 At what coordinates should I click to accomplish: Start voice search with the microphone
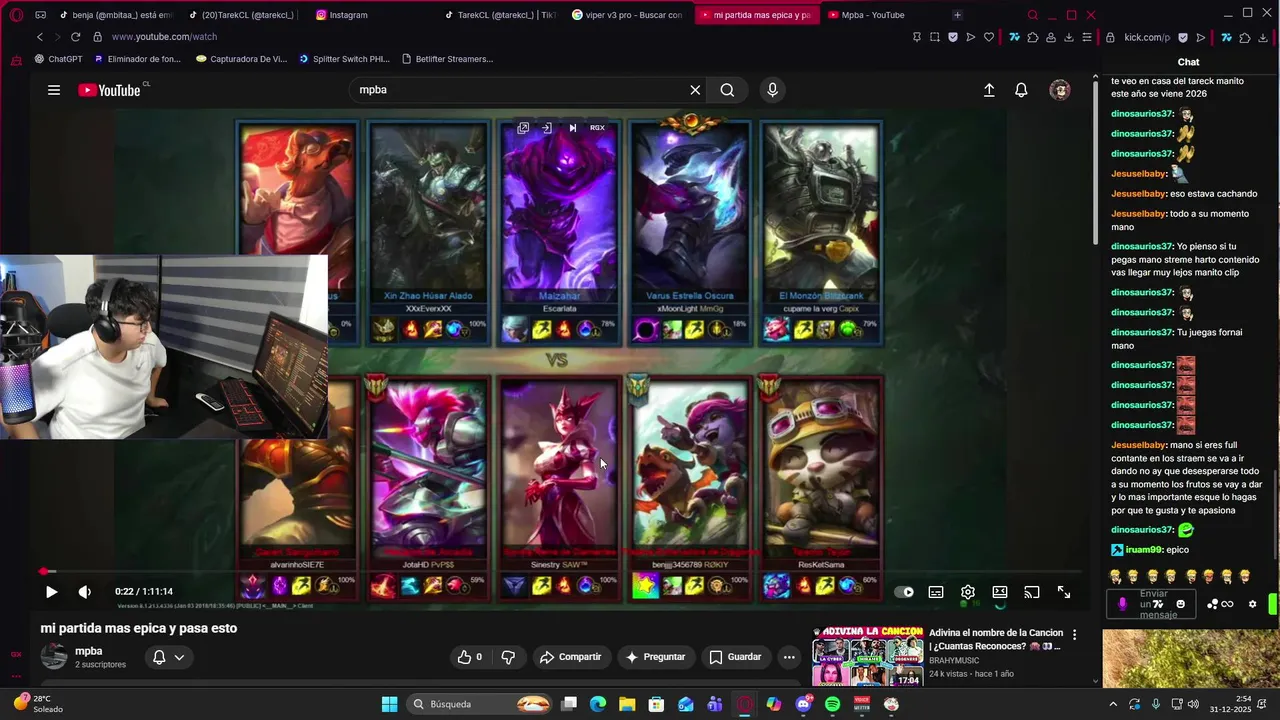[x=772, y=90]
